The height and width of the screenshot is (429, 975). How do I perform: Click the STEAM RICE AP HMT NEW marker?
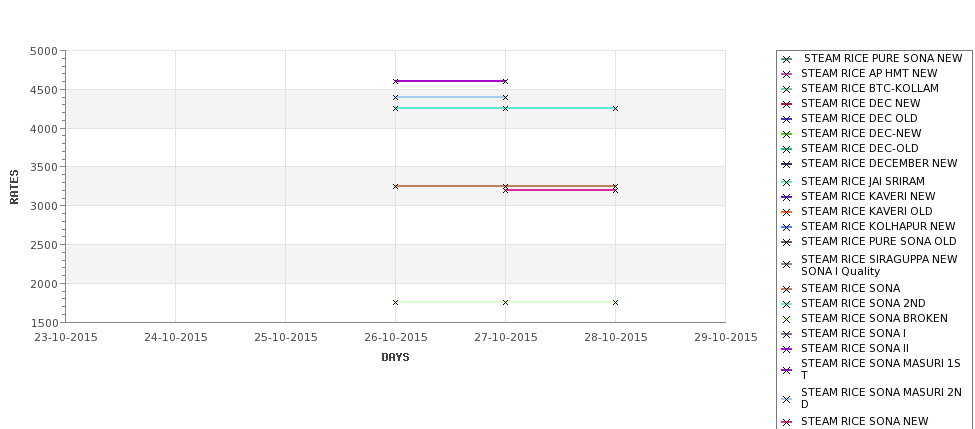[787, 74]
